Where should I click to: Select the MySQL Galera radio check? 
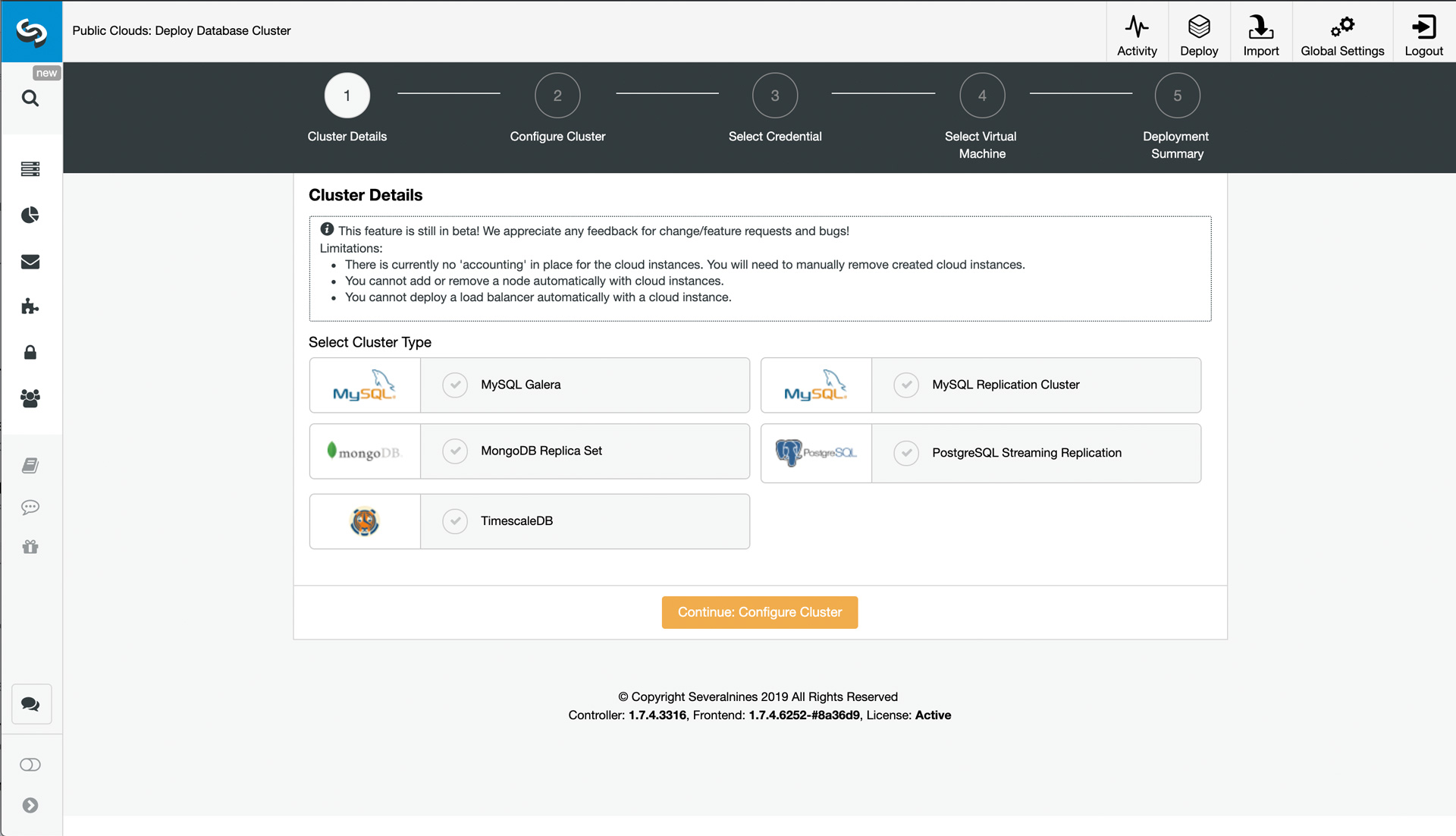[x=455, y=385]
